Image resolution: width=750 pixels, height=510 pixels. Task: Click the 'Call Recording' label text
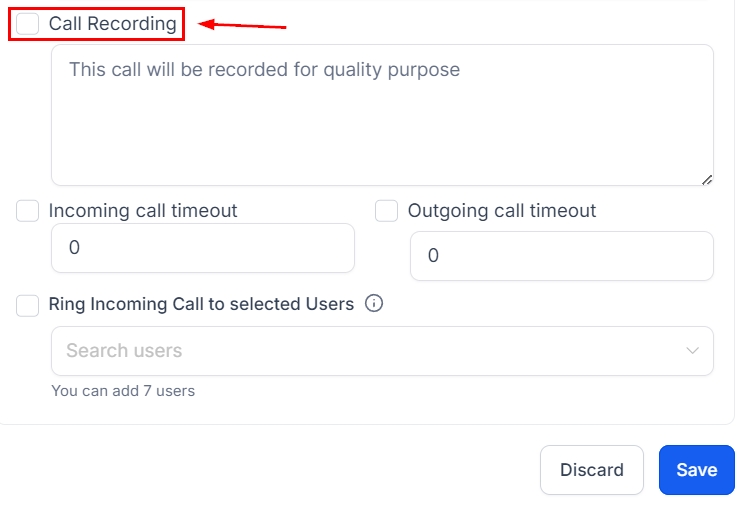coord(112,24)
